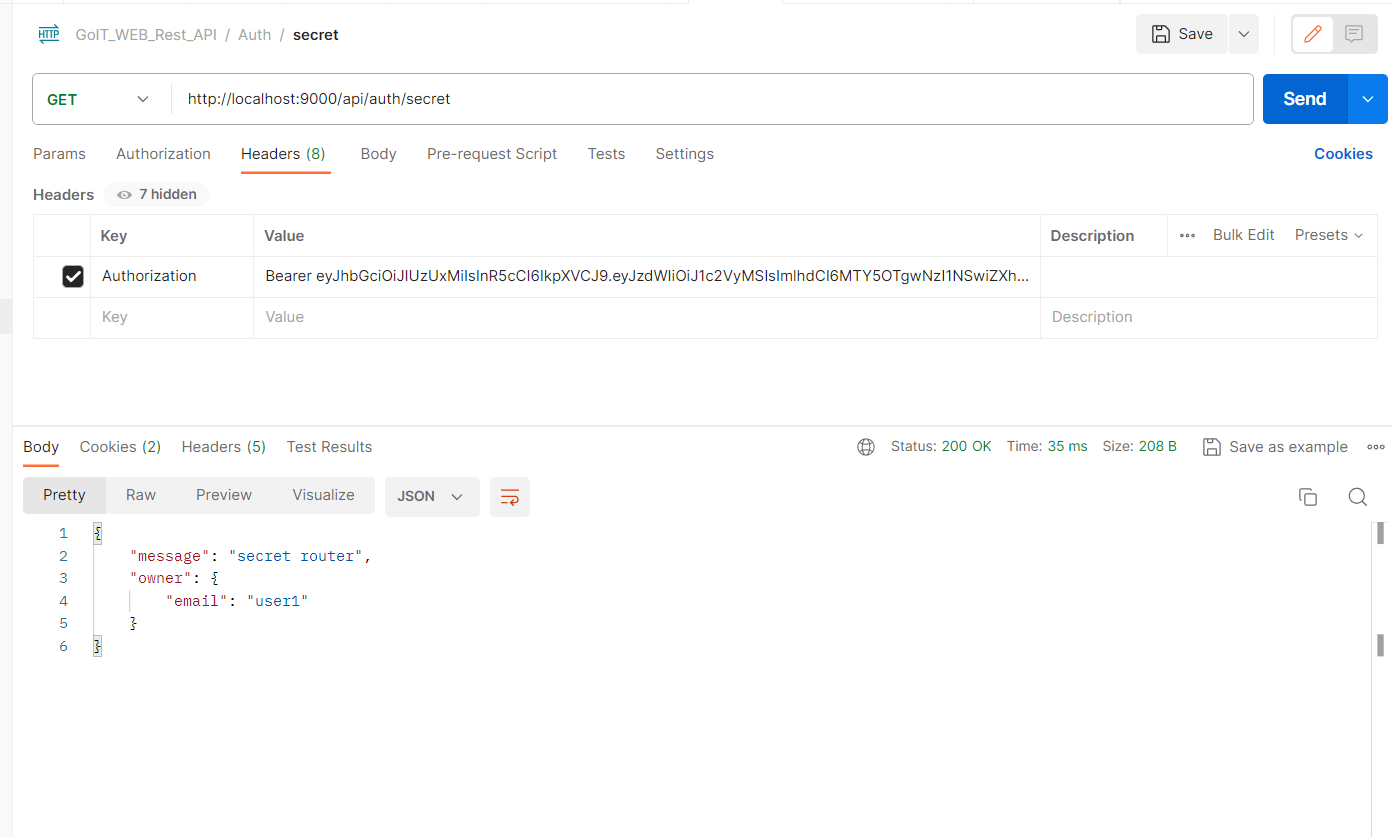Open the GET method dropdown
Viewport: 1392px width, 837px height.
98,99
